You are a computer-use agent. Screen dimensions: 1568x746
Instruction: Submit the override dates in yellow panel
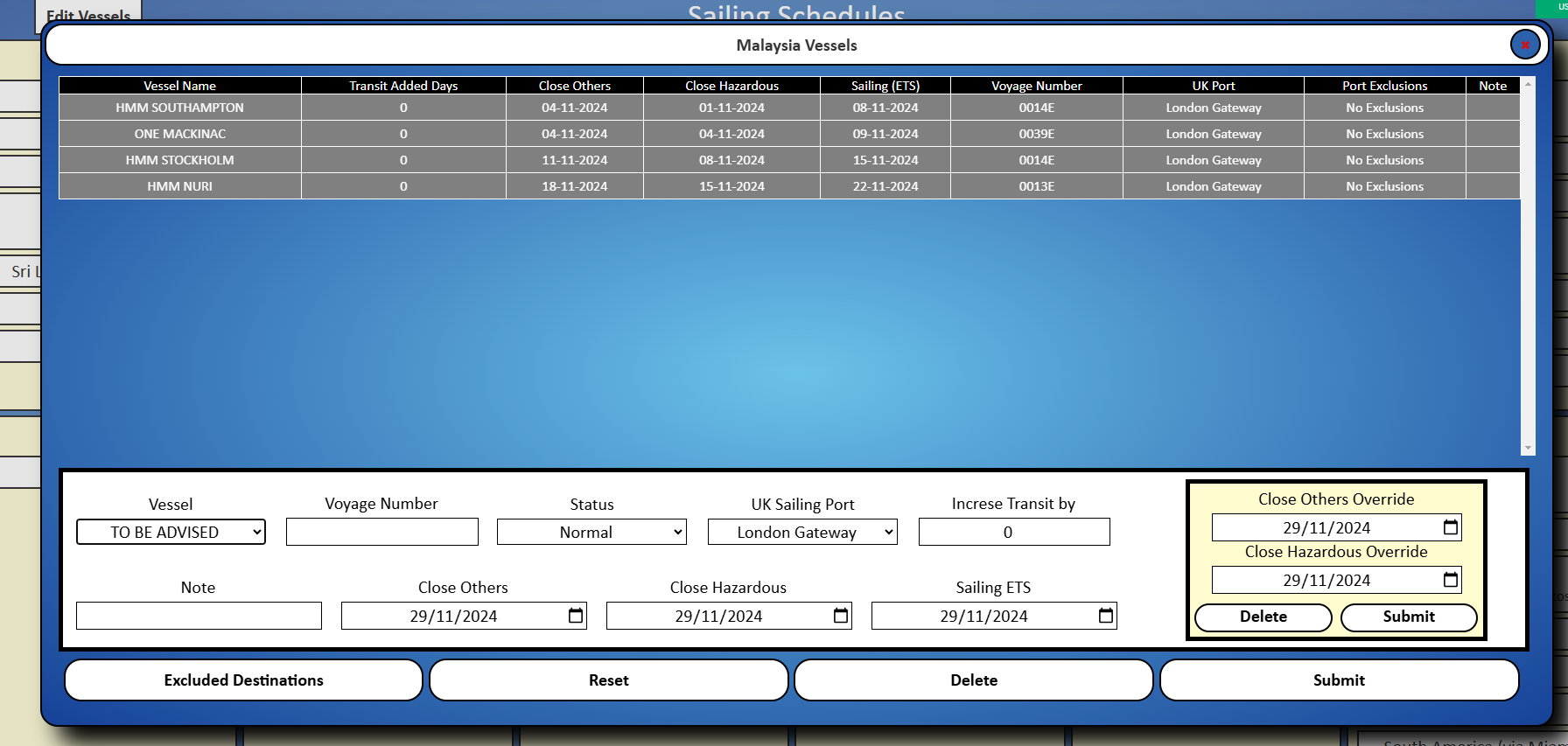tap(1408, 617)
